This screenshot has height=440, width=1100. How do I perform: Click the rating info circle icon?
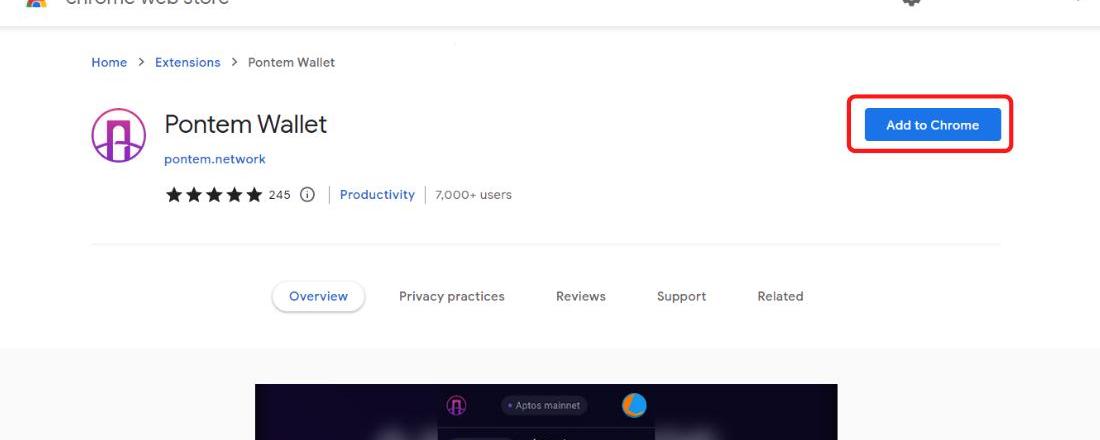click(307, 194)
